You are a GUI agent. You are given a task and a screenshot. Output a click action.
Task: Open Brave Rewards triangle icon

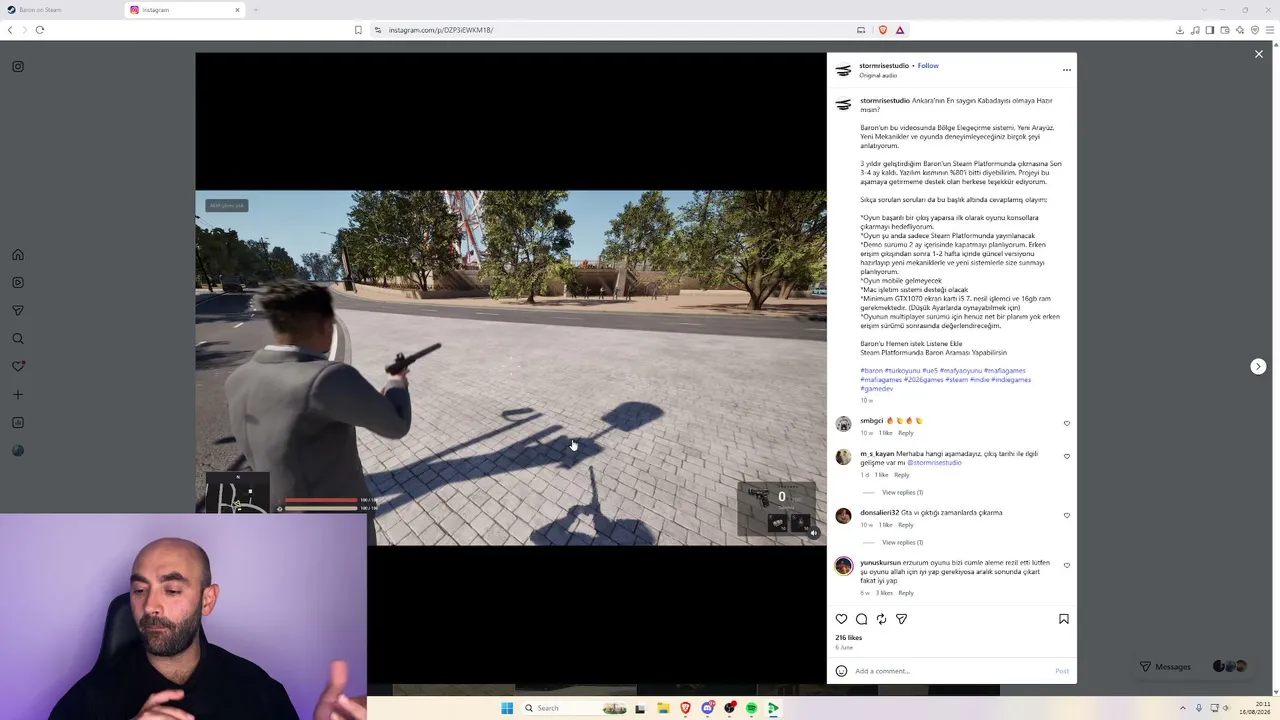click(x=900, y=30)
